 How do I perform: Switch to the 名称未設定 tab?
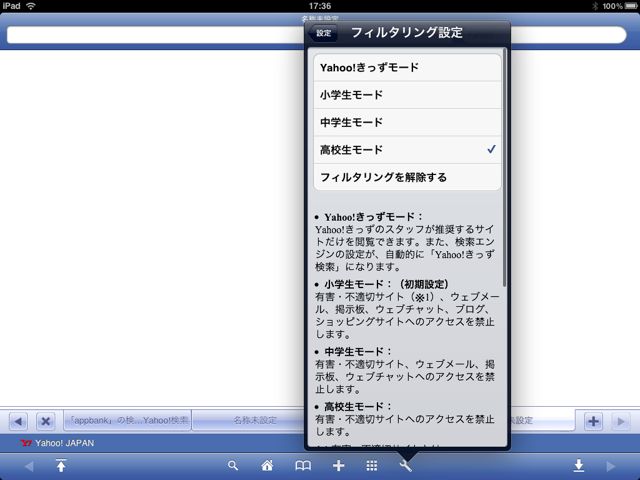point(249,420)
